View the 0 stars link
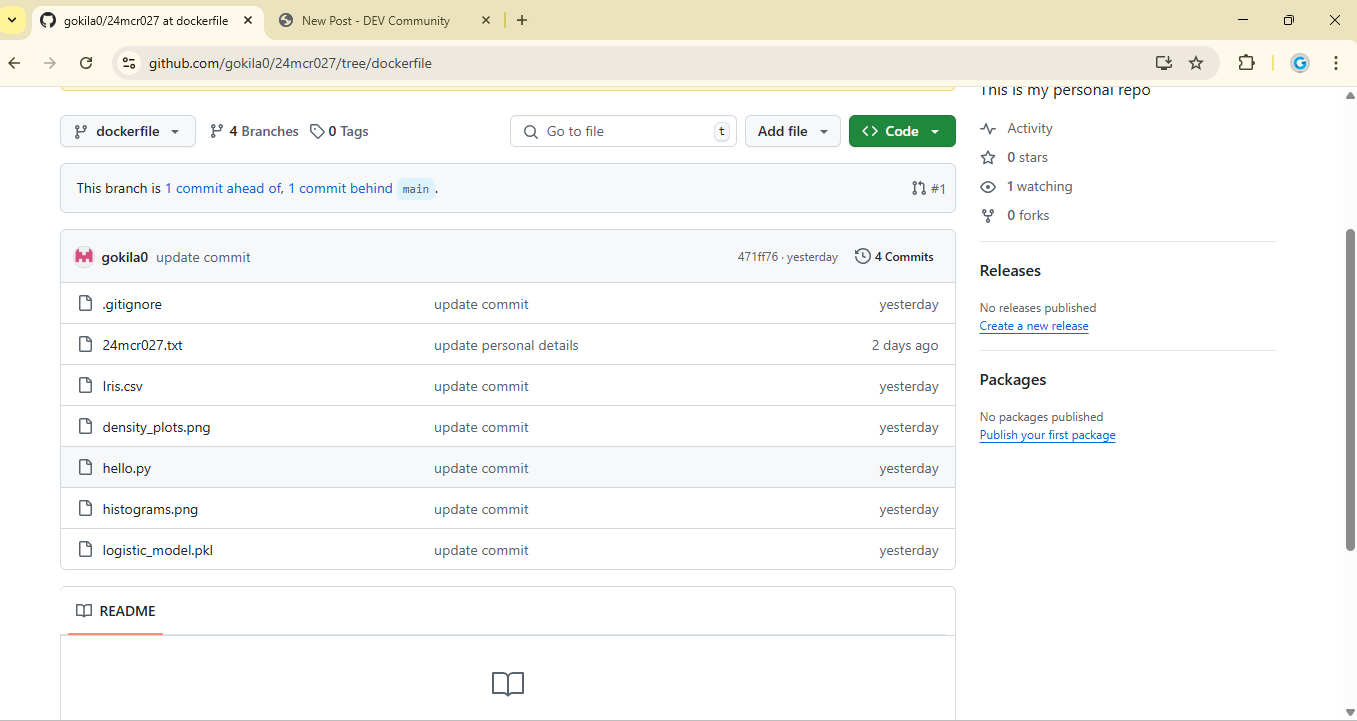Screen dimensions: 1357x721 (x=1015, y=157)
